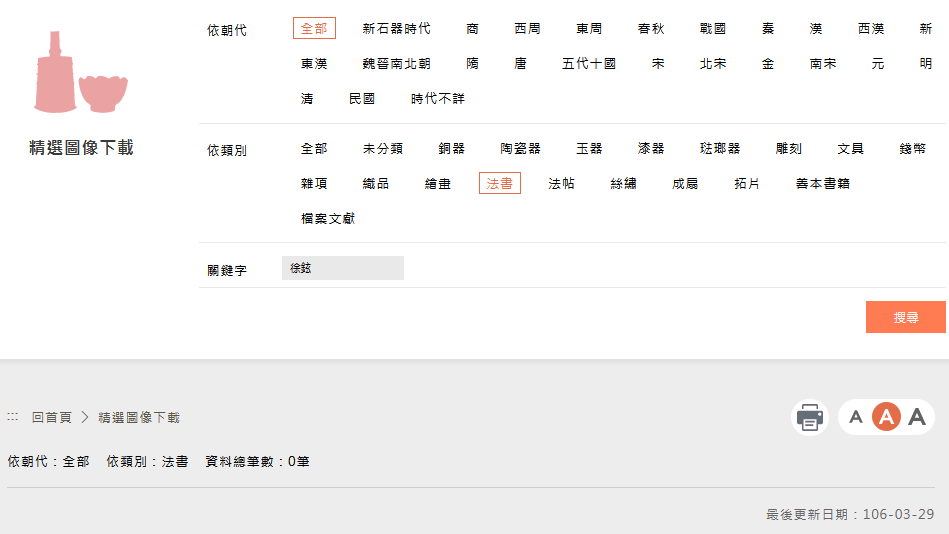Select category 玉器
Image resolution: width=949 pixels, height=534 pixels.
589,148
